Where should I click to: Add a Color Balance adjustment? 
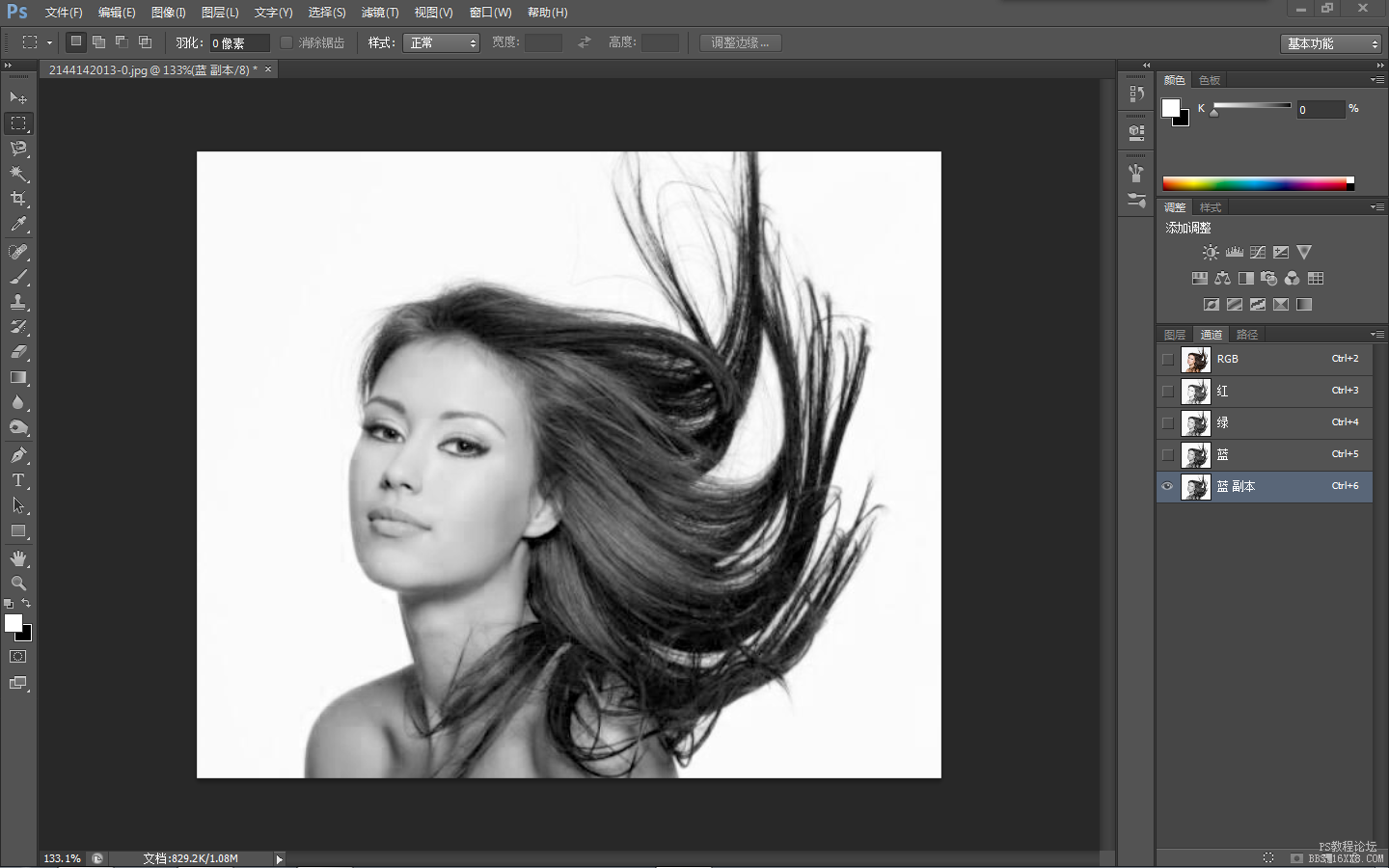tap(1223, 278)
